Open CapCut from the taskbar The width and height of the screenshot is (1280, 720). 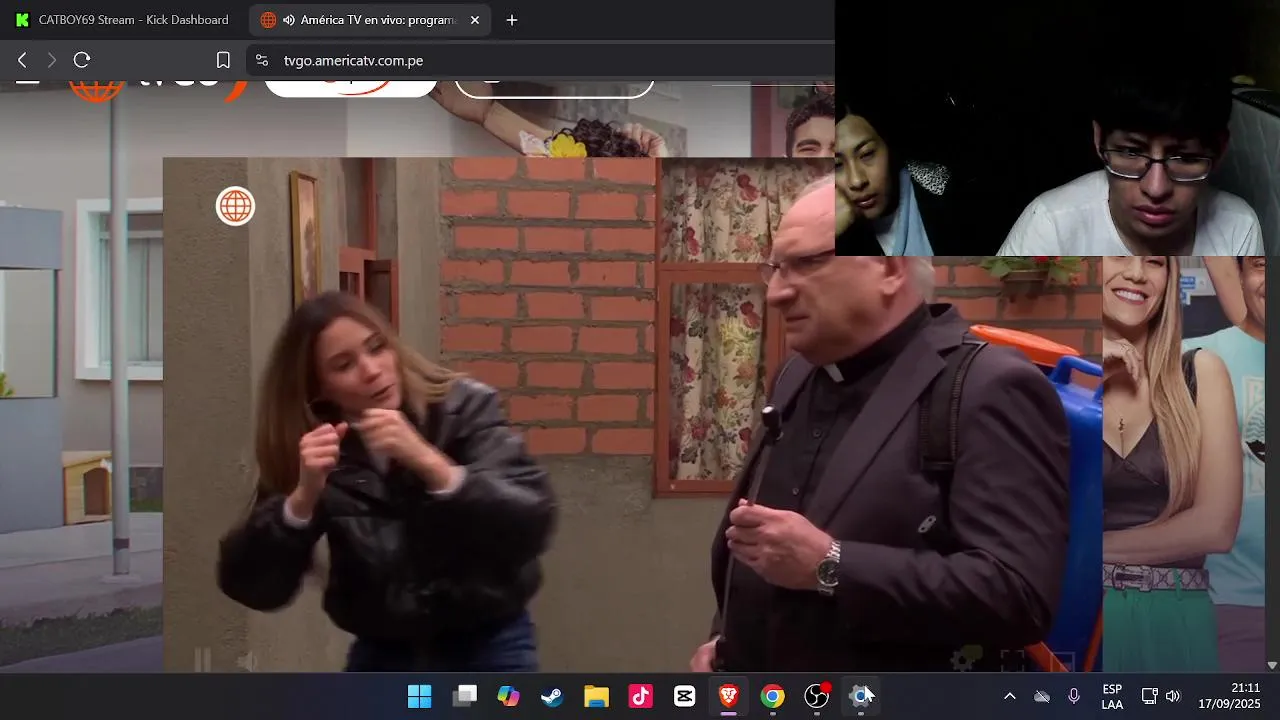pyautogui.click(x=685, y=696)
